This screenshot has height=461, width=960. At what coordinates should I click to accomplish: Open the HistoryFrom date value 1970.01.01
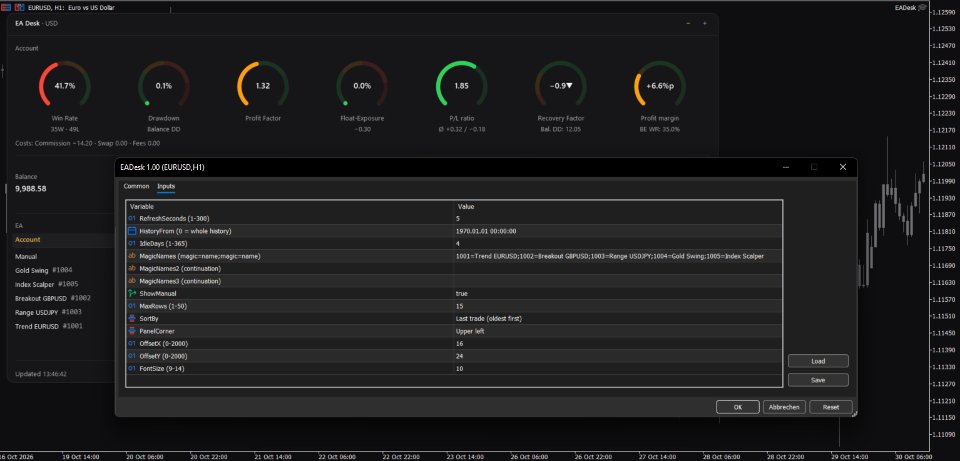point(617,231)
